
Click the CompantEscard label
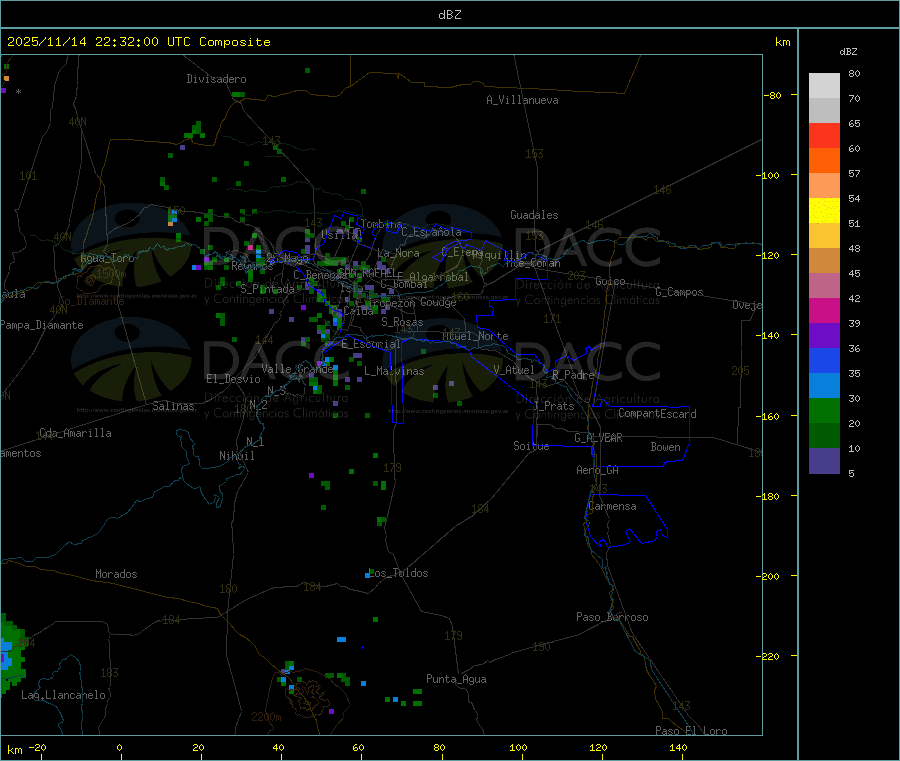pyautogui.click(x=657, y=413)
